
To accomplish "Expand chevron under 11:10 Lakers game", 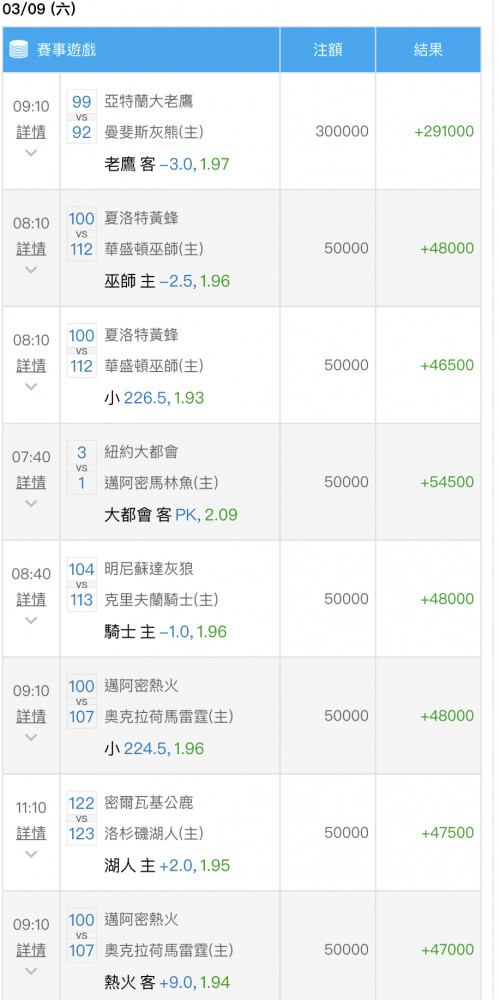I will (31, 855).
